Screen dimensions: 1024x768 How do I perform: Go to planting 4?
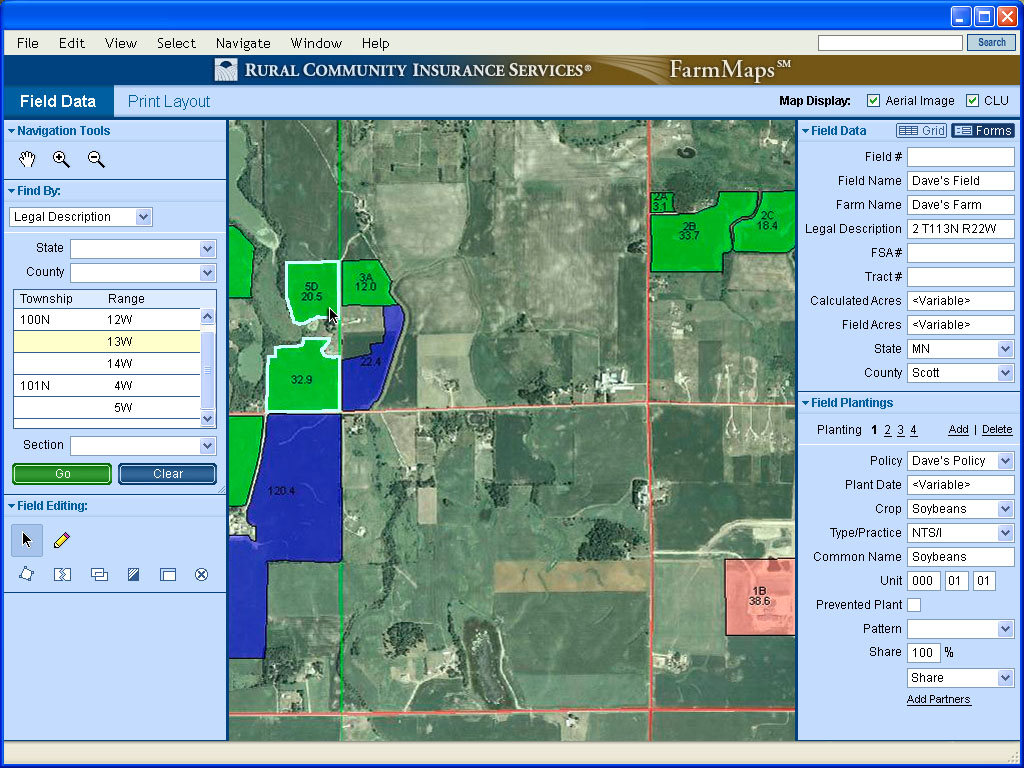click(x=913, y=430)
